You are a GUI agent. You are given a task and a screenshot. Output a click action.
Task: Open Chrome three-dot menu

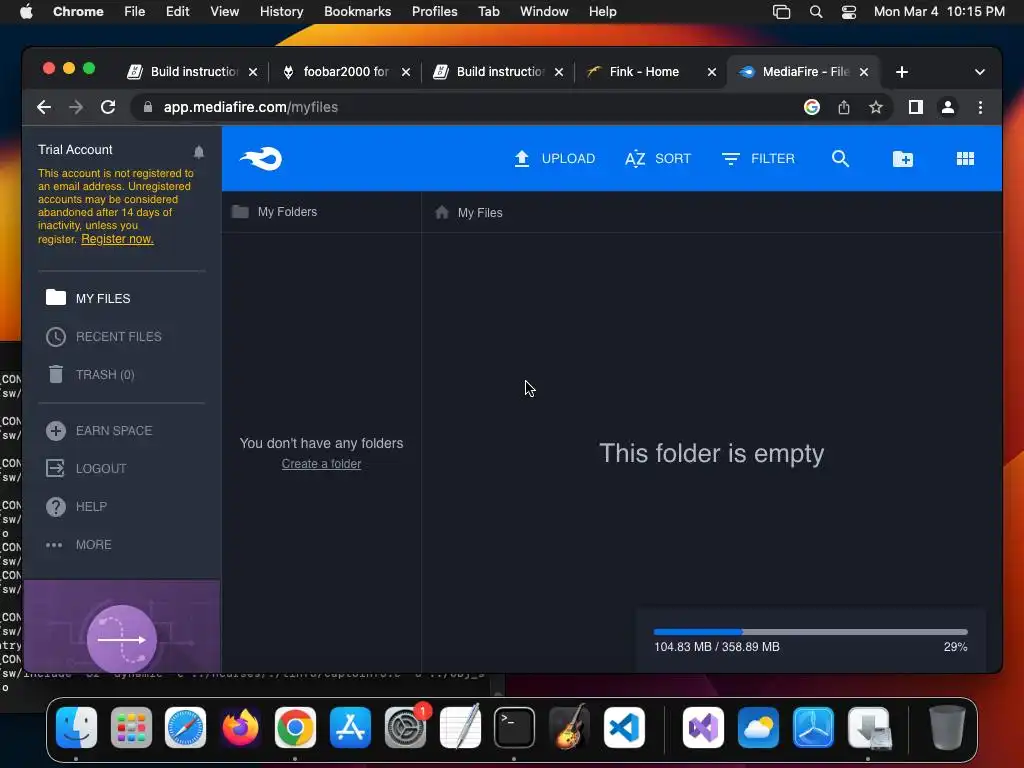(980, 107)
